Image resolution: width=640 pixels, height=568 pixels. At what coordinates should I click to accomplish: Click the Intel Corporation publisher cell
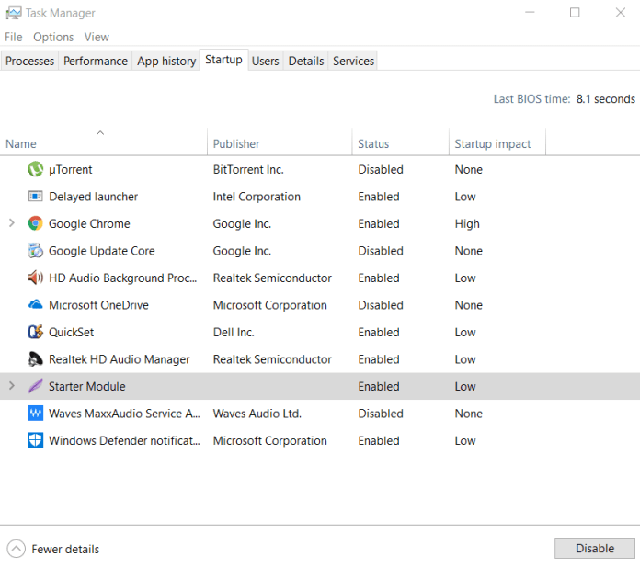tap(257, 196)
